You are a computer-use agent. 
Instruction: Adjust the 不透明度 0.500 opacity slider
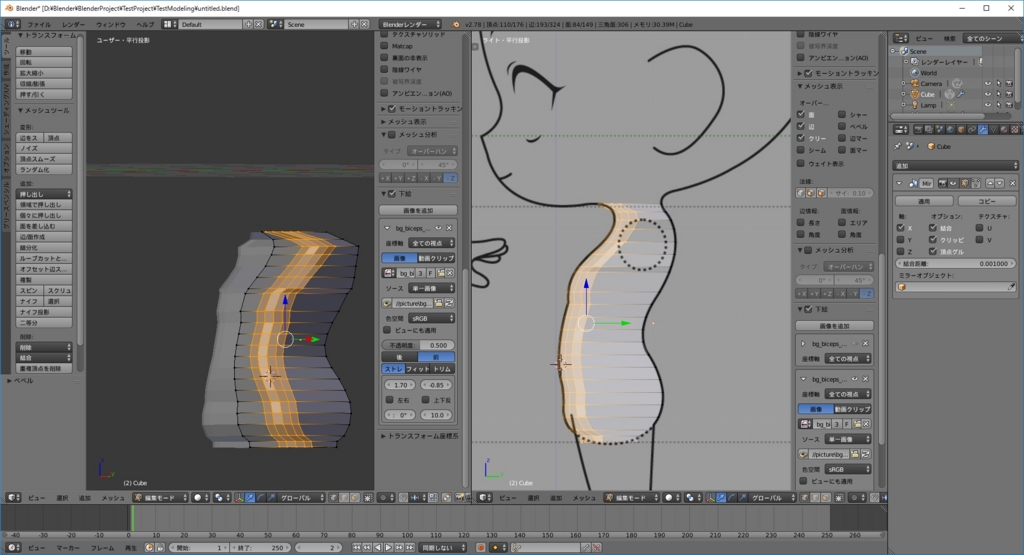418,345
